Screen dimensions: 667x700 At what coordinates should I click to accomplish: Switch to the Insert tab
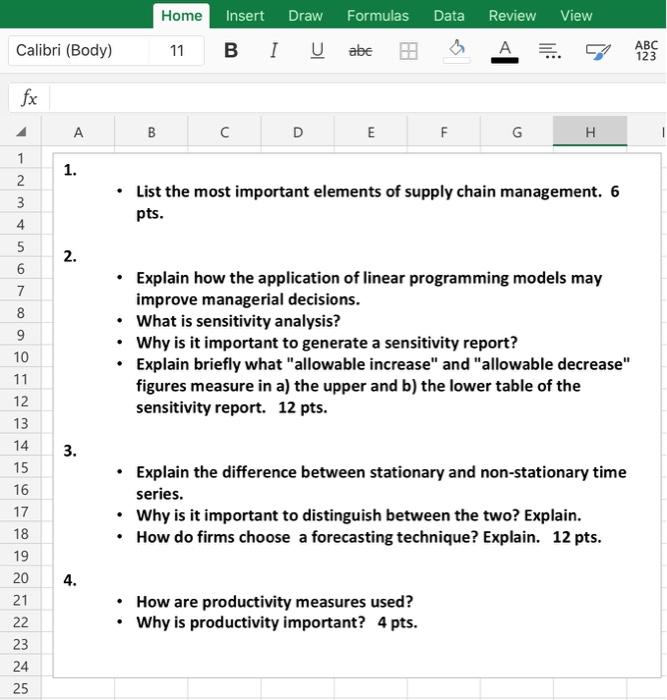click(245, 16)
